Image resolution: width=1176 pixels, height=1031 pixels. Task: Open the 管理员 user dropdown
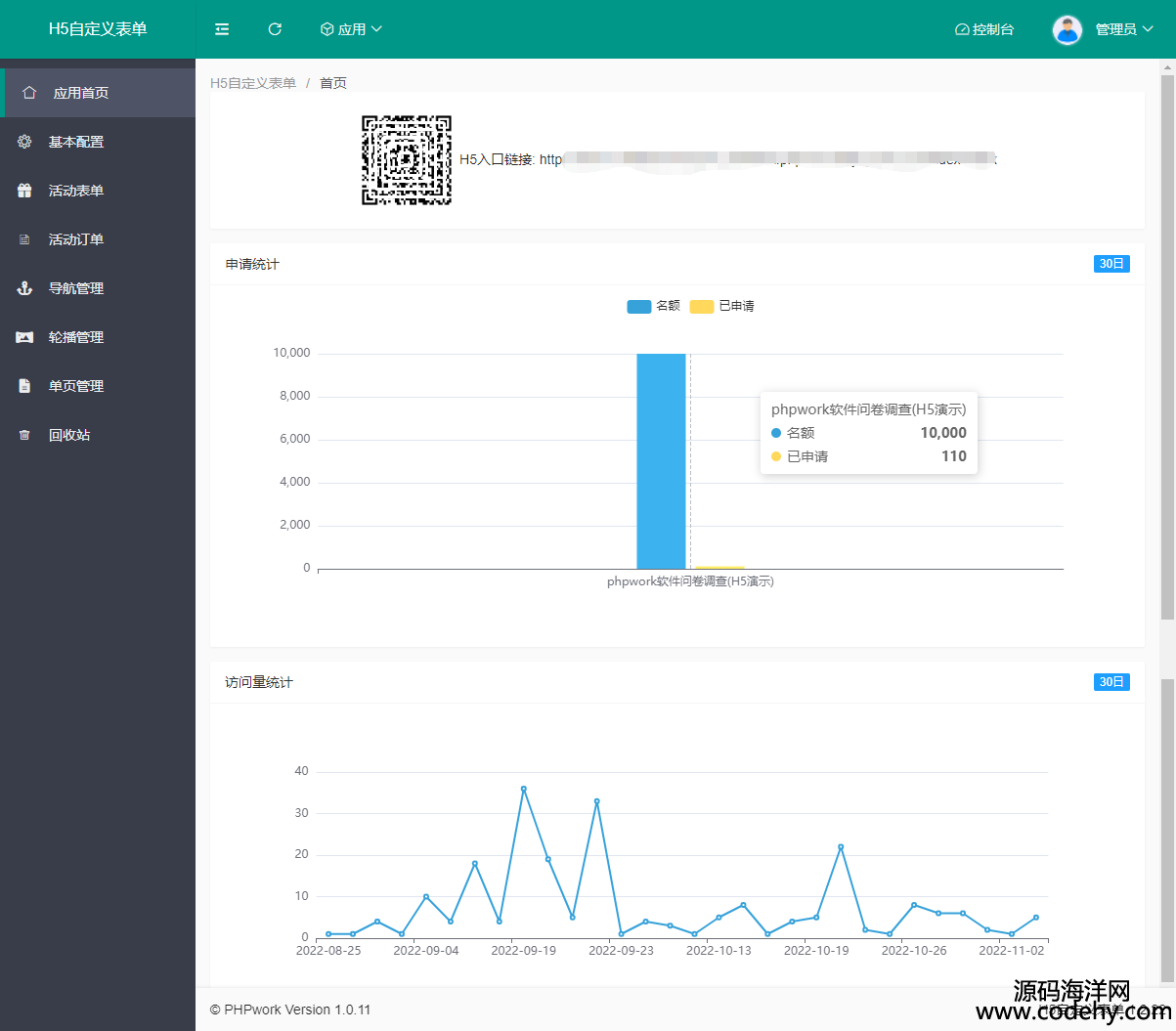[1123, 29]
